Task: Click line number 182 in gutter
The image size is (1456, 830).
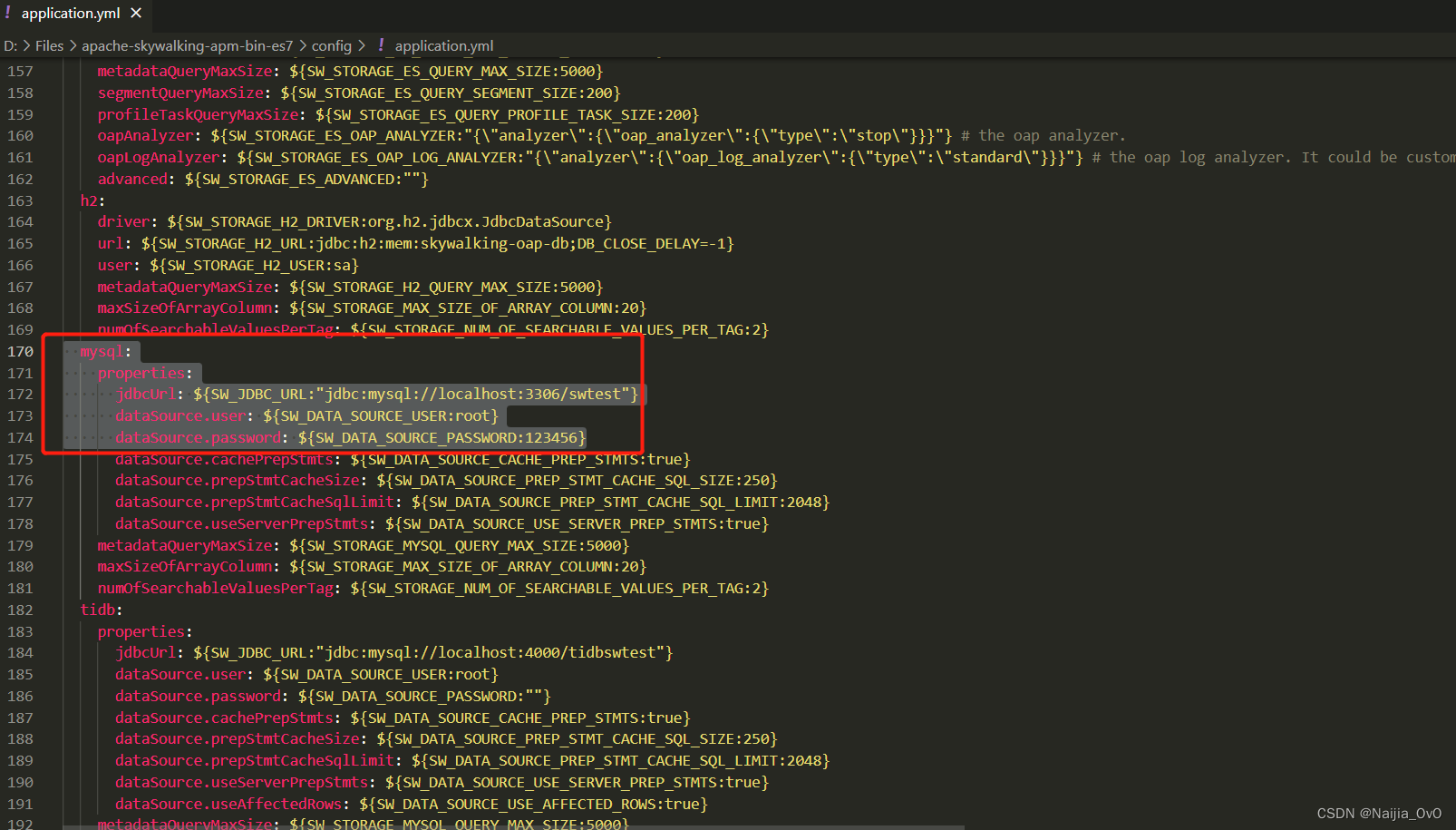Action: click(20, 610)
